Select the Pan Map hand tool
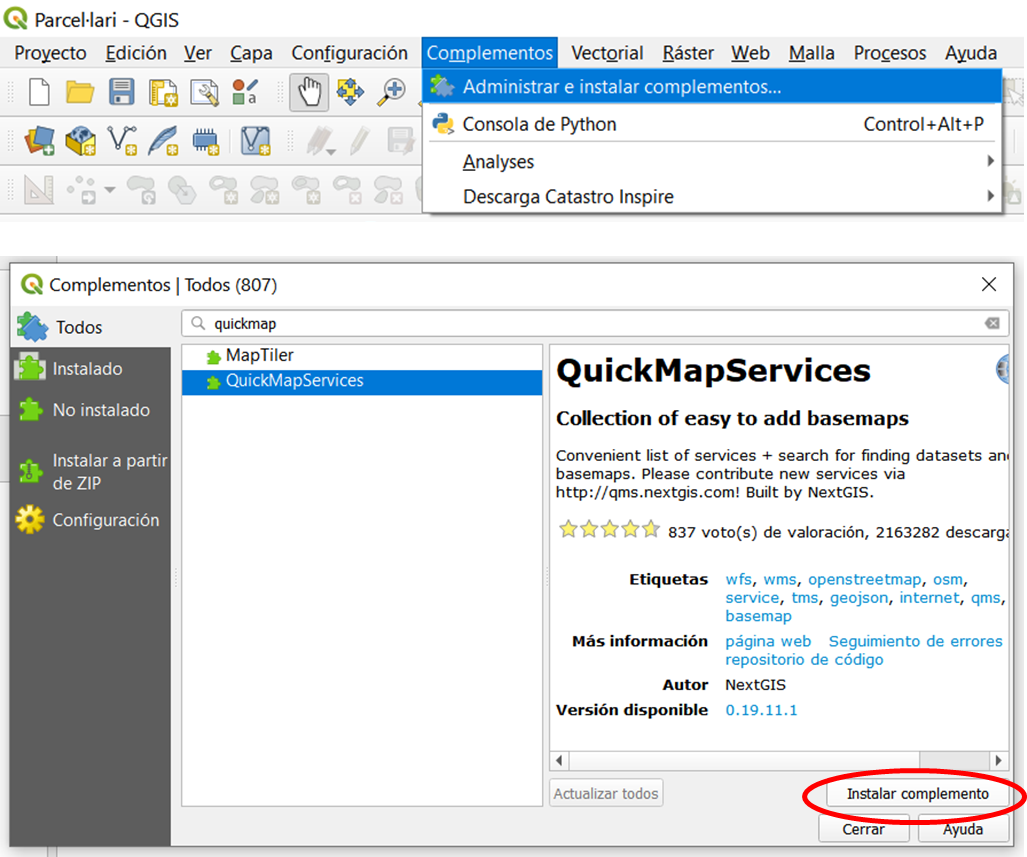Viewport: 1027px width, 857px height. pyautogui.click(x=309, y=92)
